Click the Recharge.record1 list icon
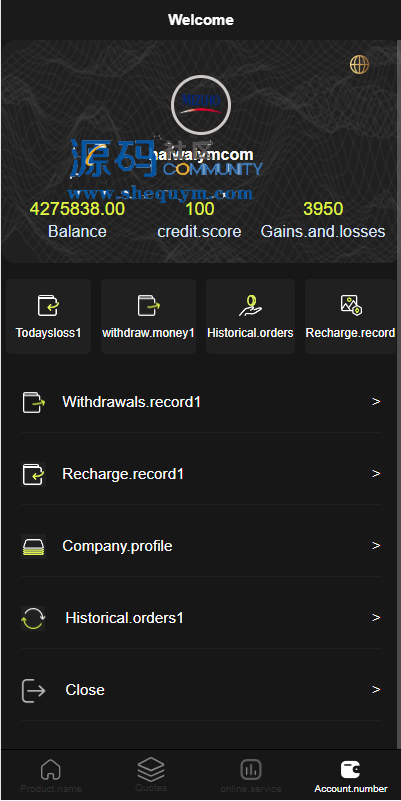The height and width of the screenshot is (801, 401). [x=34, y=474]
